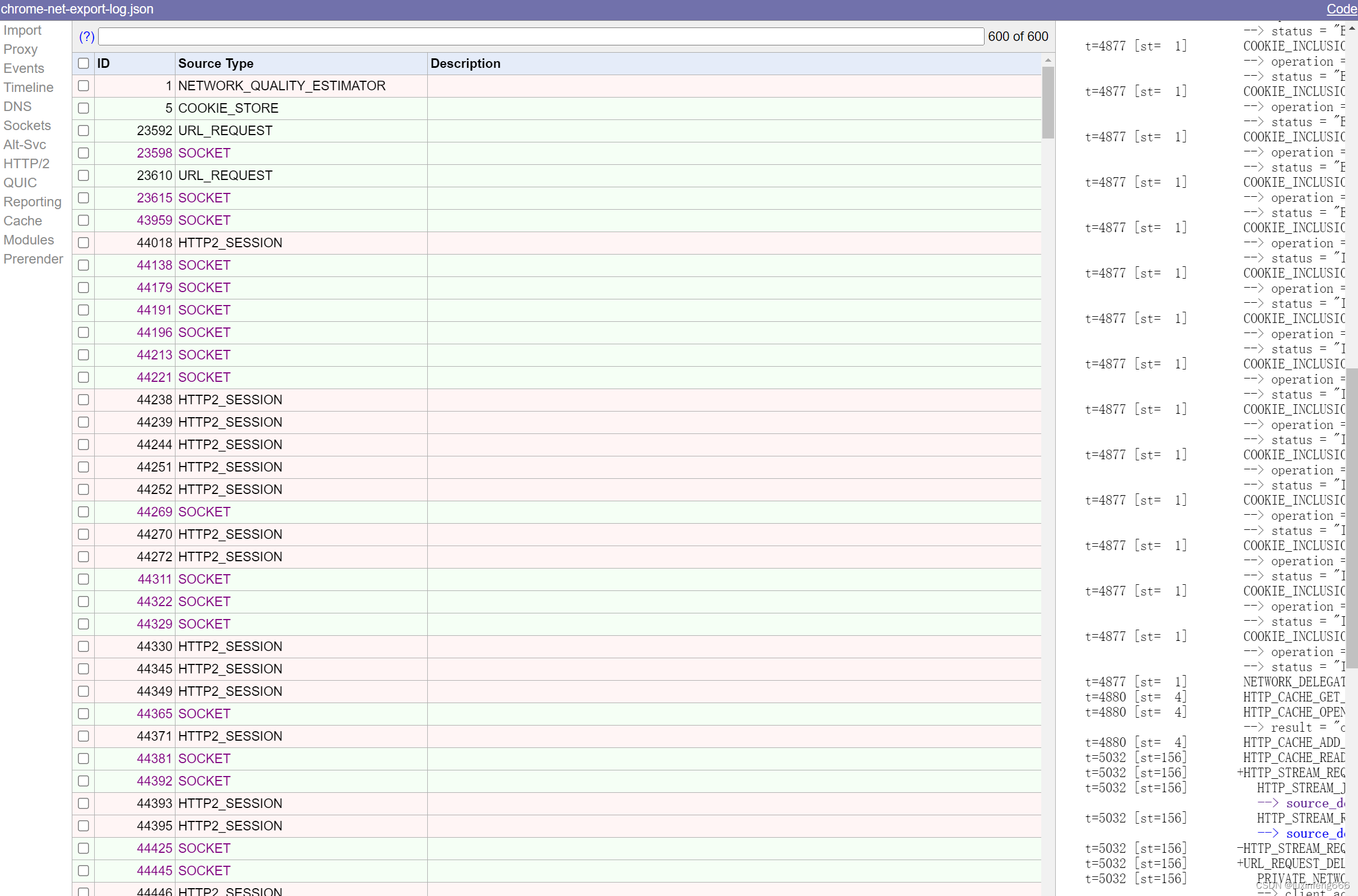Sort by the Source Type column header

click(216, 63)
